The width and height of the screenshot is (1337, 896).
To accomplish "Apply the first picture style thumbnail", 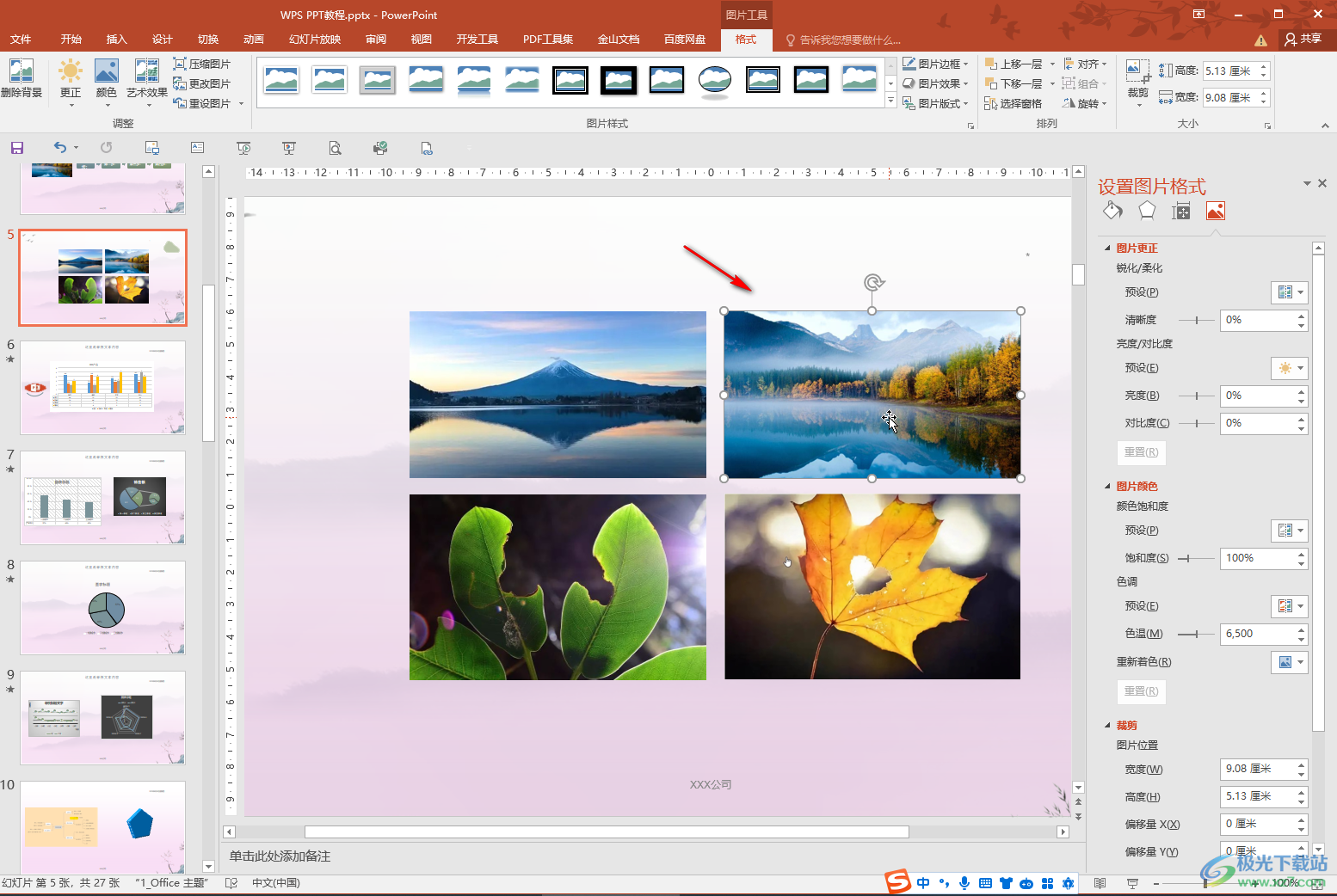I will pos(281,80).
